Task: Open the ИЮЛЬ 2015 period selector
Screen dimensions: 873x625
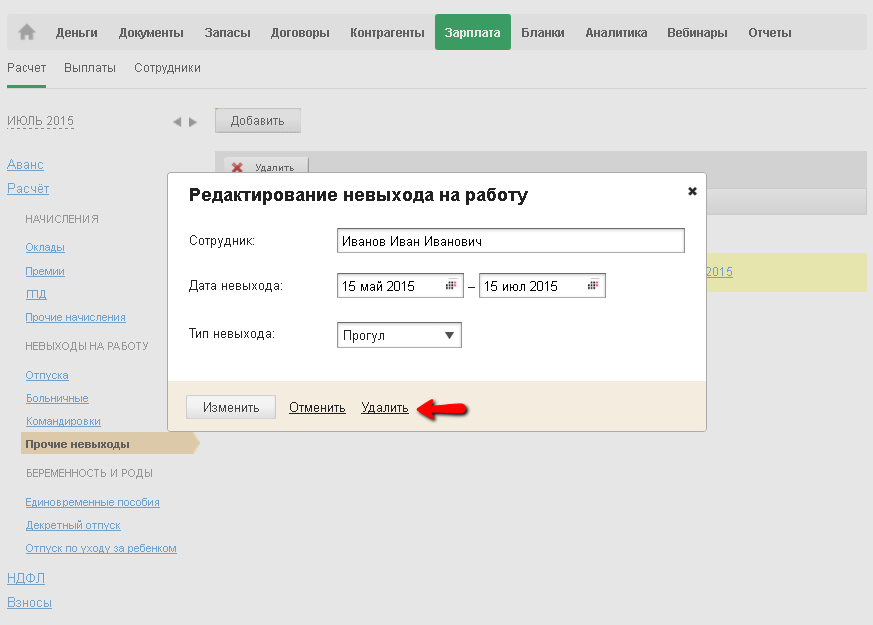Action: [x=41, y=121]
